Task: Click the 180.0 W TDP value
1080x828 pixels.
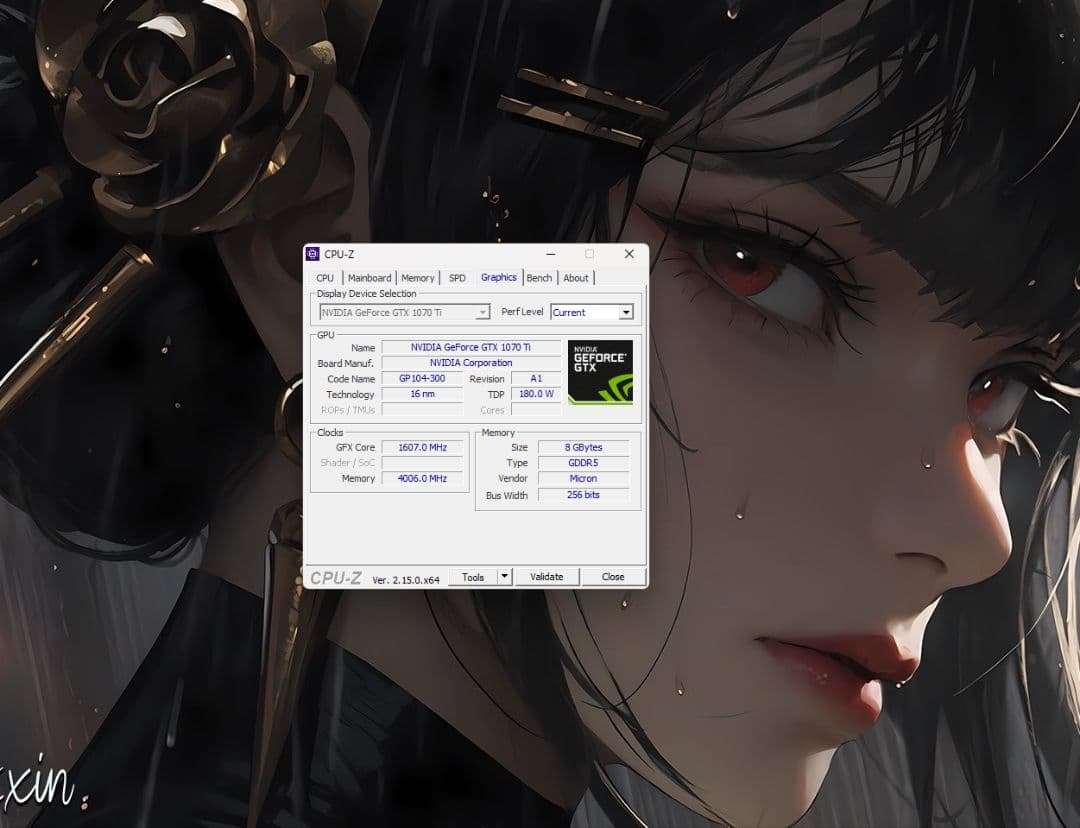Action: click(x=536, y=394)
